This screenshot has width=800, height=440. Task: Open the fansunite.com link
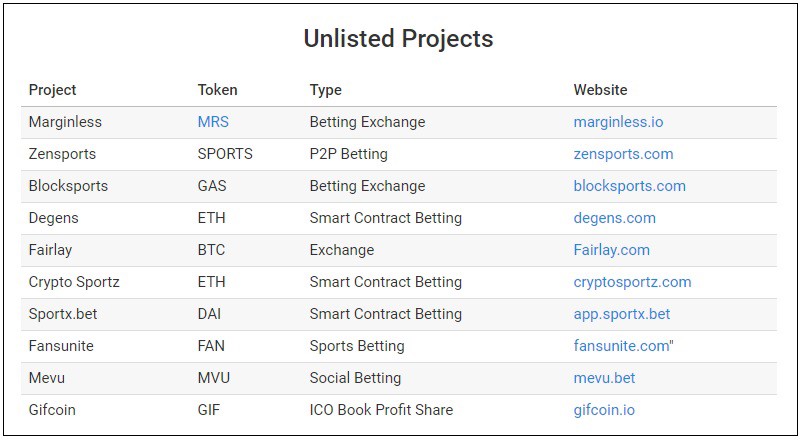621,346
